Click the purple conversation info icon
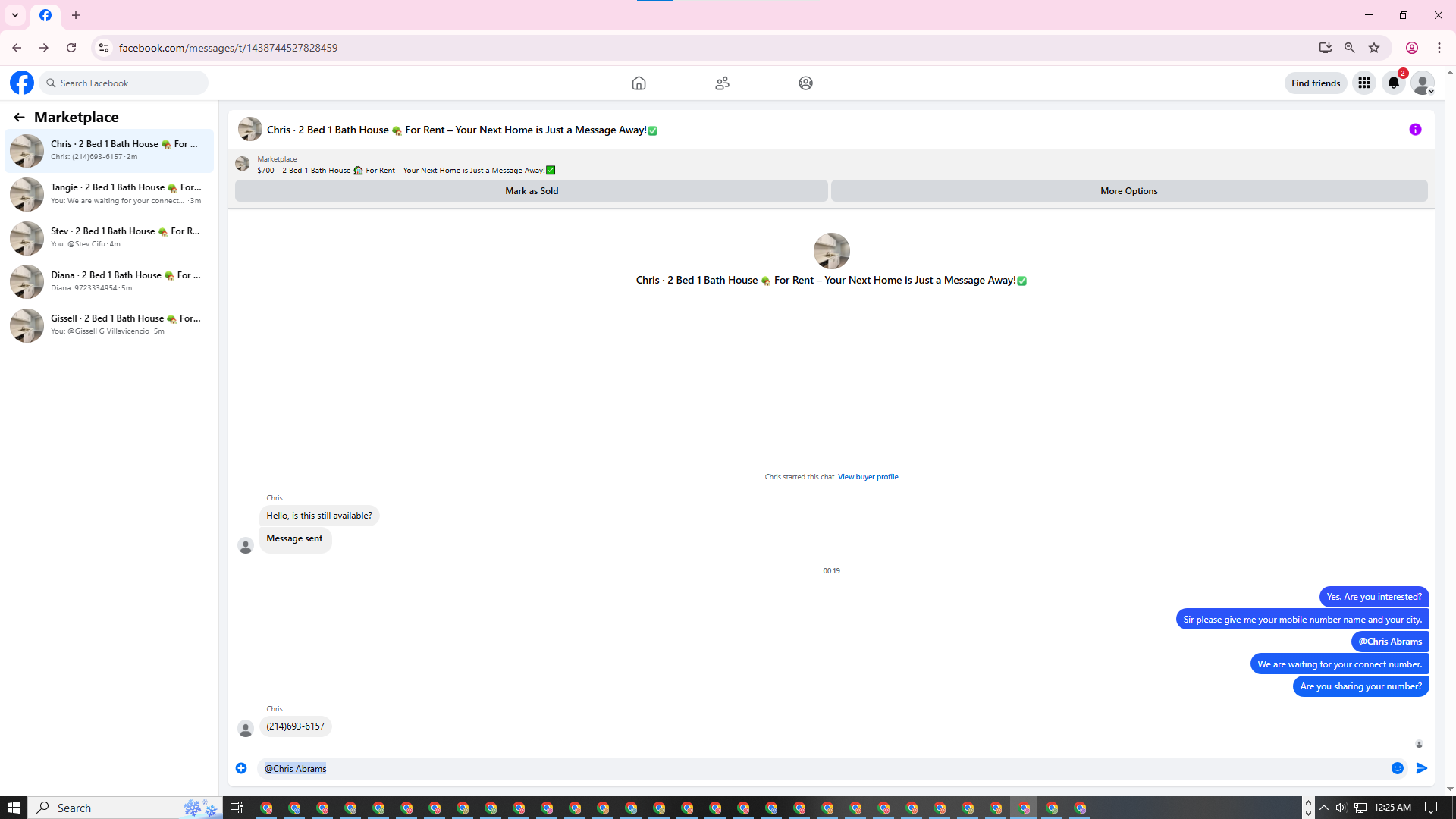Screen dimensions: 1456x819 [1415, 130]
